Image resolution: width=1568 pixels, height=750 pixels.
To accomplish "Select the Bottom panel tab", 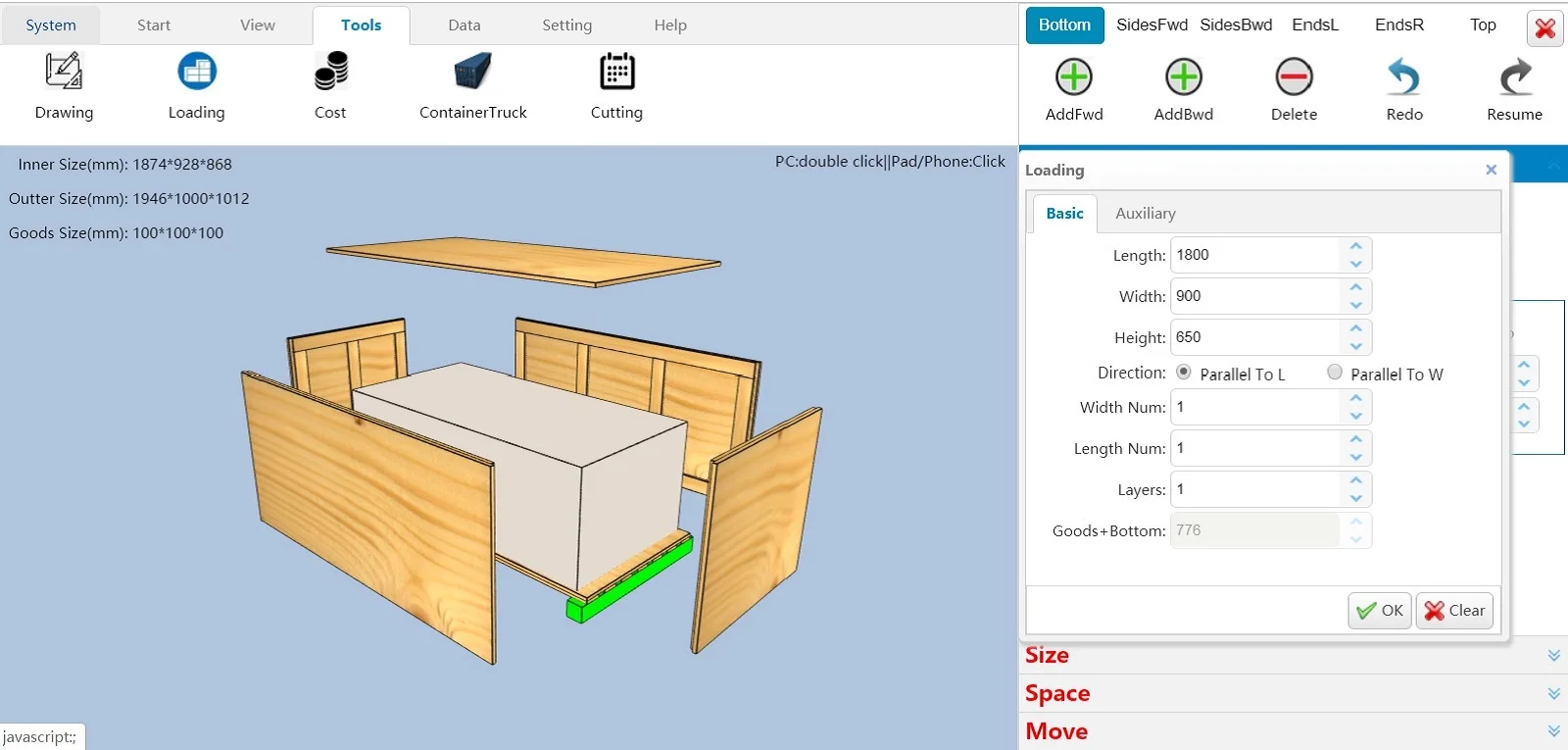I will (x=1065, y=25).
